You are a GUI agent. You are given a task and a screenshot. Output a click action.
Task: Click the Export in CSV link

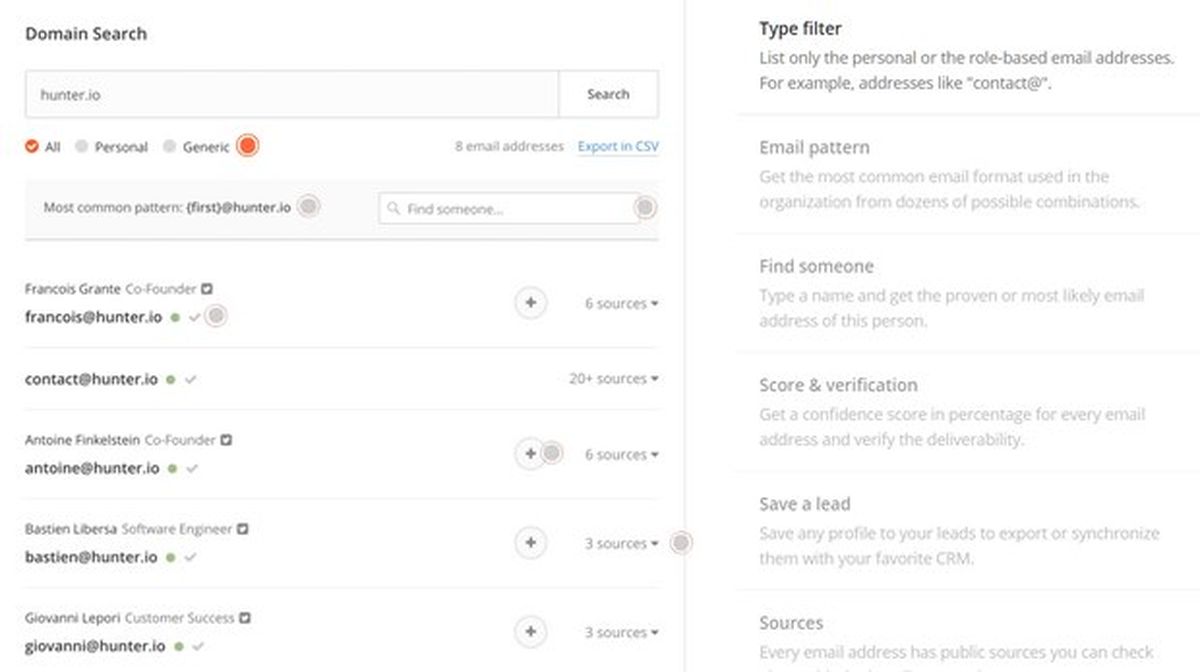pyautogui.click(x=618, y=146)
